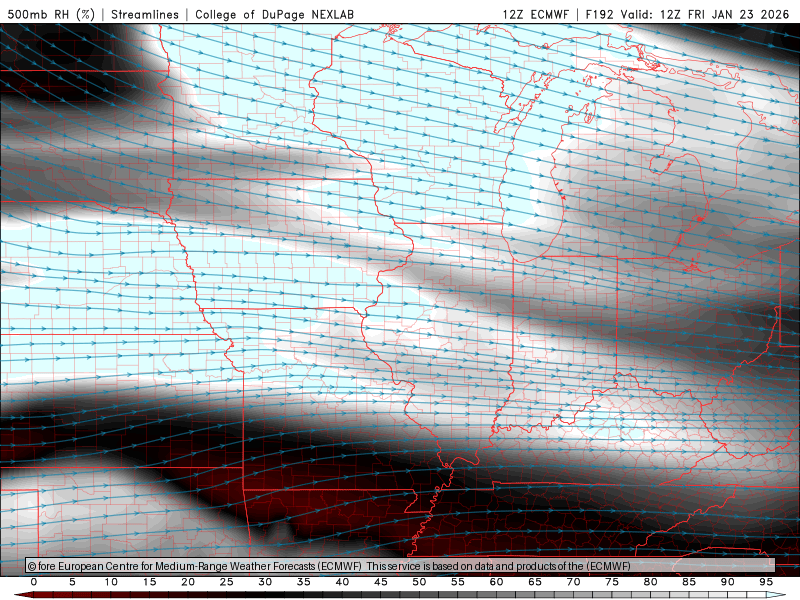Click the "65" color scale label

pos(535,582)
